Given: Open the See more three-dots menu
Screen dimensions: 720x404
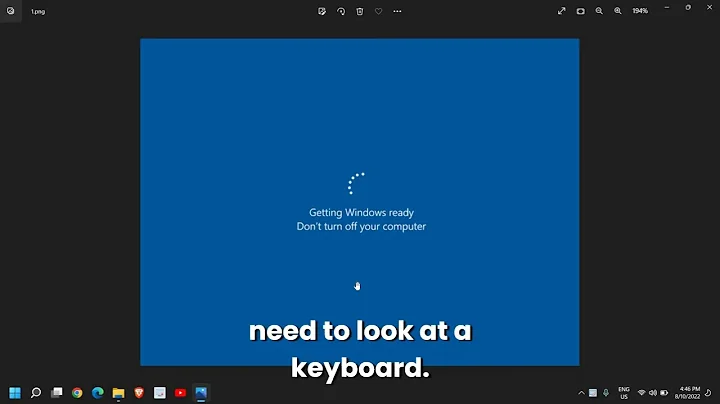Looking at the screenshot, I should (x=397, y=11).
